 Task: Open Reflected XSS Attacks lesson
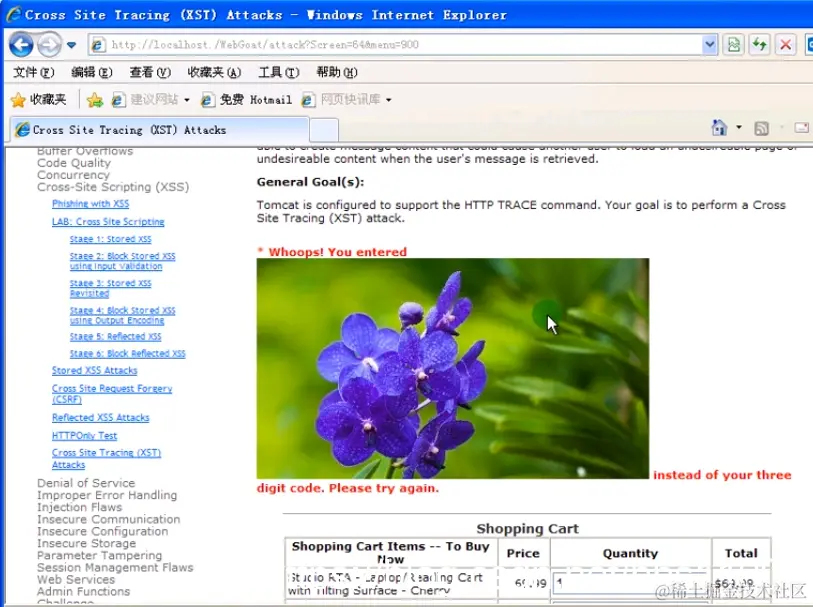click(101, 418)
